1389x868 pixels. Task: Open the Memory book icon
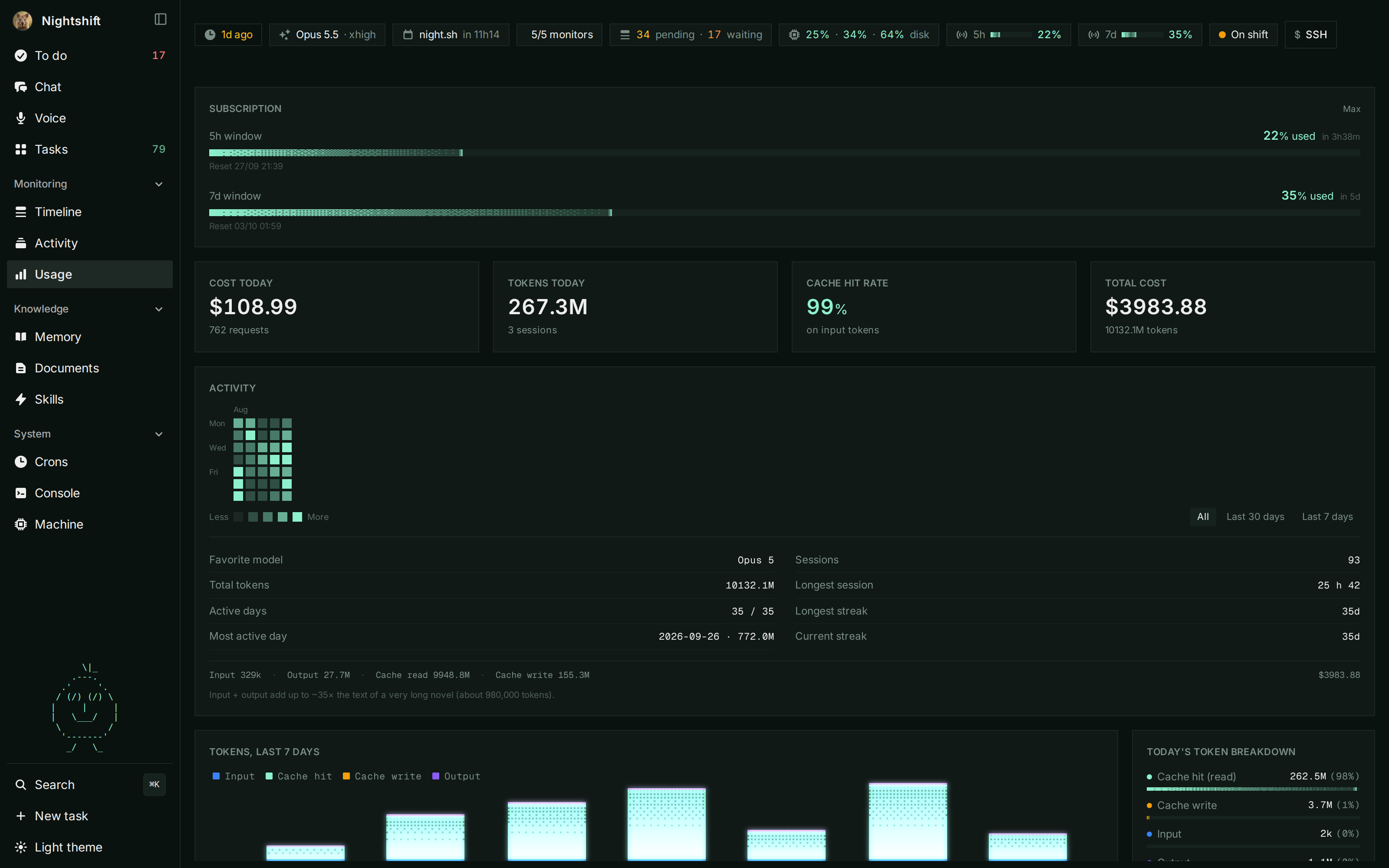pyautogui.click(x=21, y=337)
